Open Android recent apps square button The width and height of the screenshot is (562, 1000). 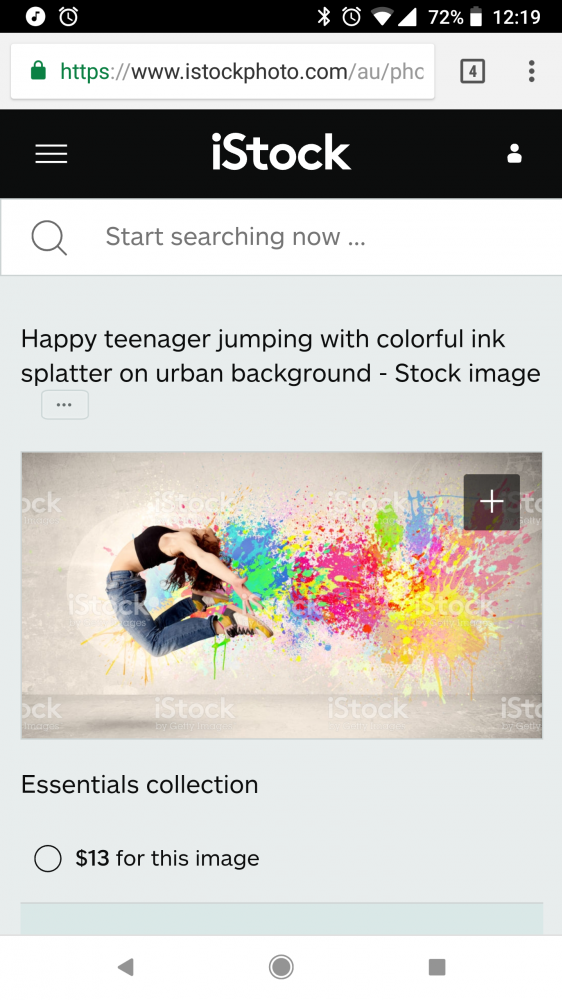click(437, 967)
